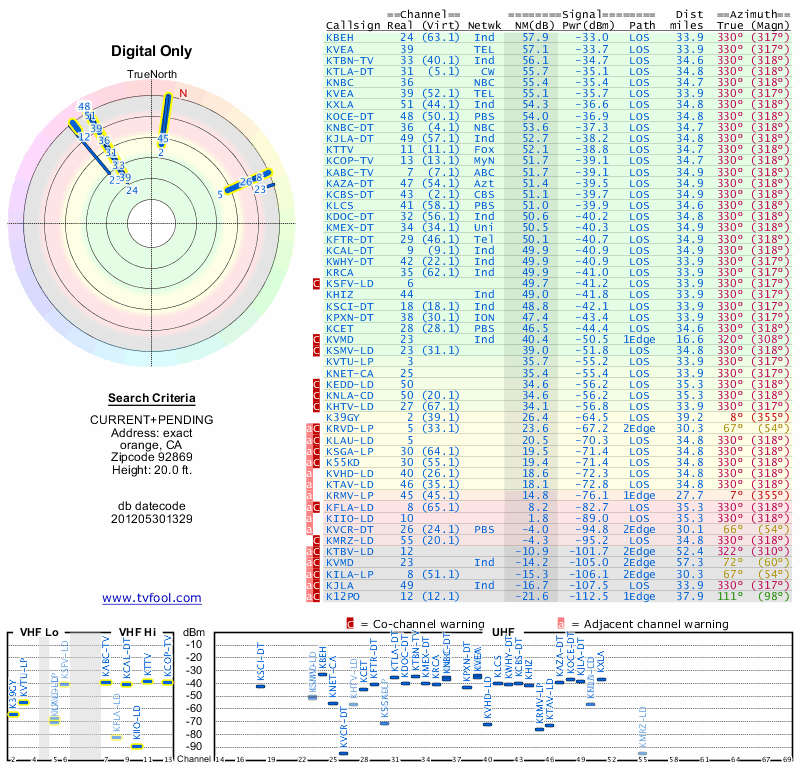The width and height of the screenshot is (800, 768).
Task: Select the KTLA-DT callsign in the table
Action: point(350,71)
